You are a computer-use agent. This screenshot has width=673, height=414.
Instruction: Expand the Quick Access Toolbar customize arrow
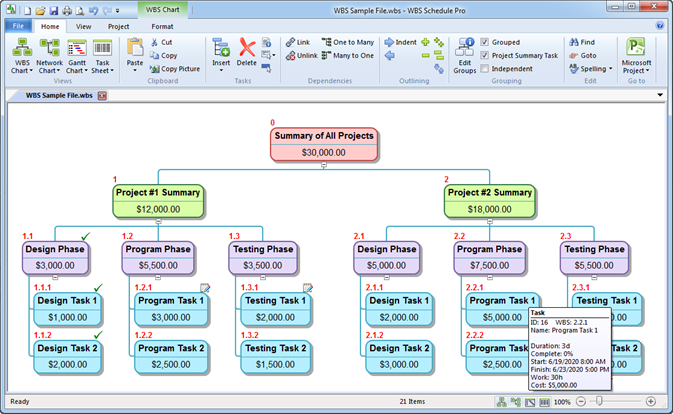point(118,11)
